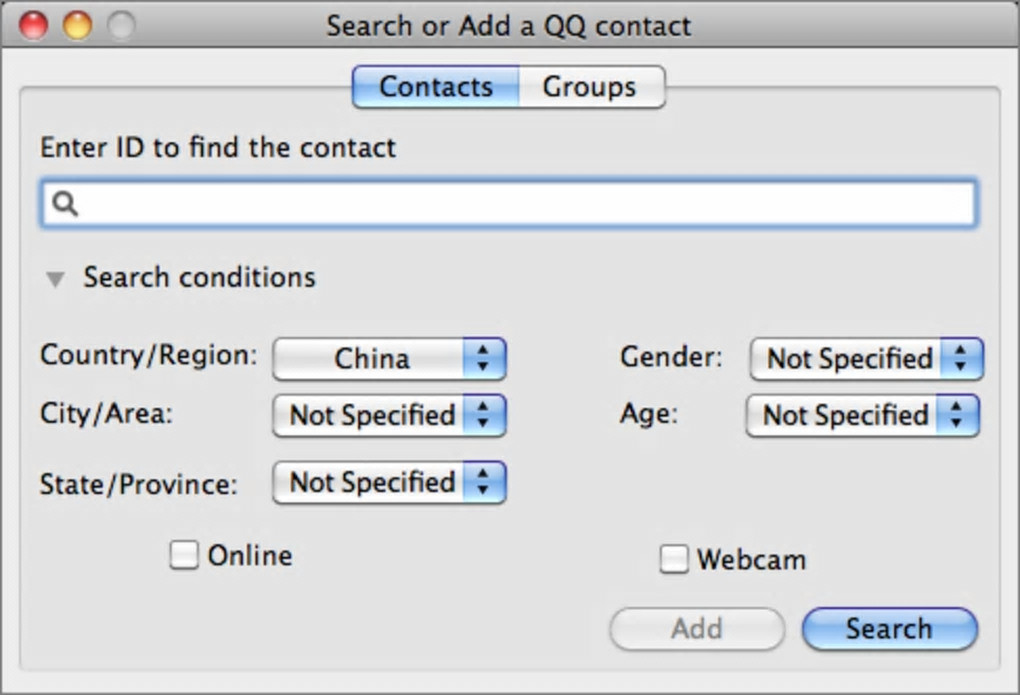Click the window title bar text
The image size is (1020, 695).
click(x=508, y=26)
